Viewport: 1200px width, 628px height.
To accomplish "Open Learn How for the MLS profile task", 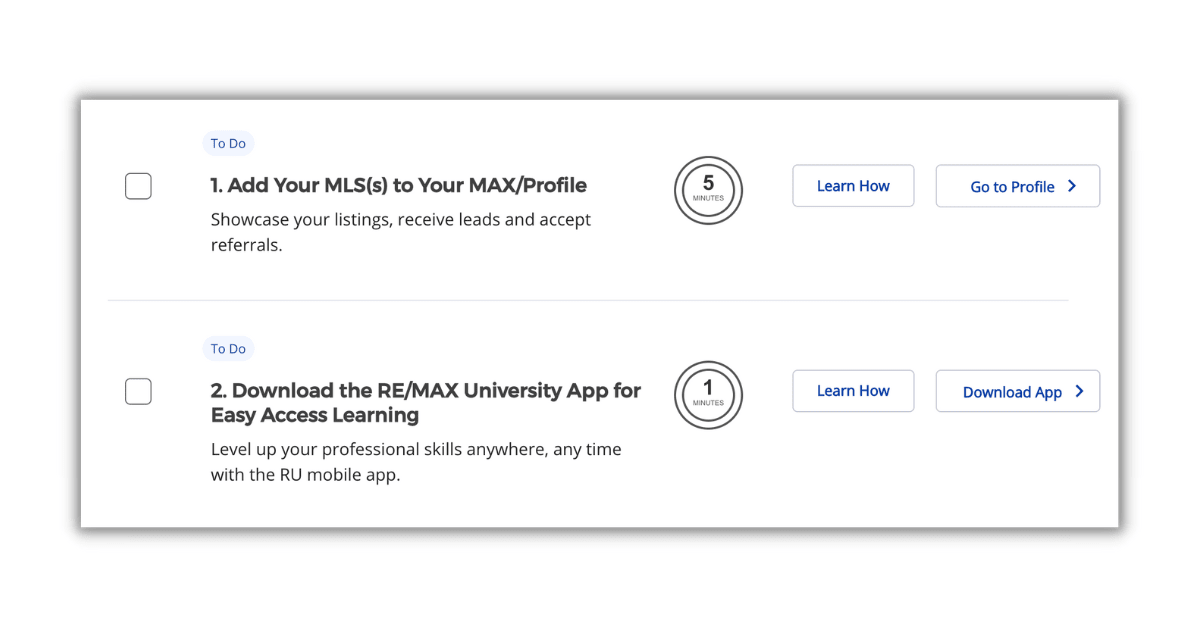I will click(853, 186).
